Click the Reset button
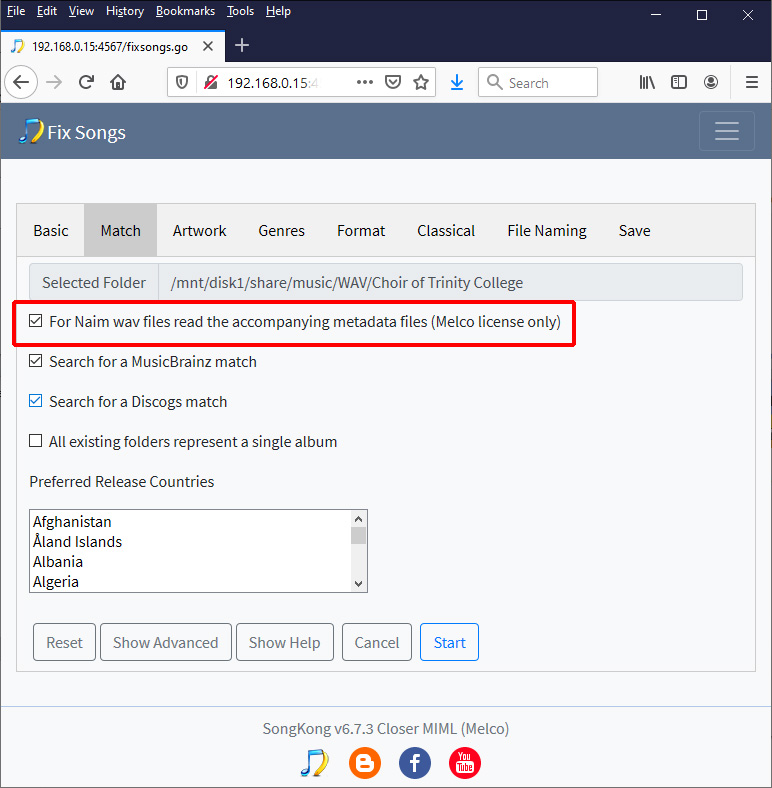The height and width of the screenshot is (788, 772). (64, 642)
